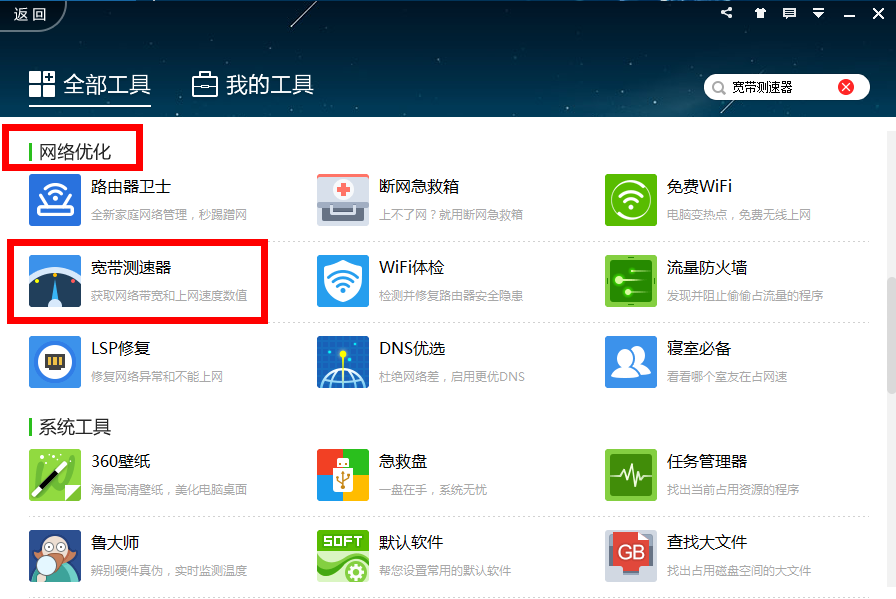Click 流量防火墙 title text

tap(707, 267)
